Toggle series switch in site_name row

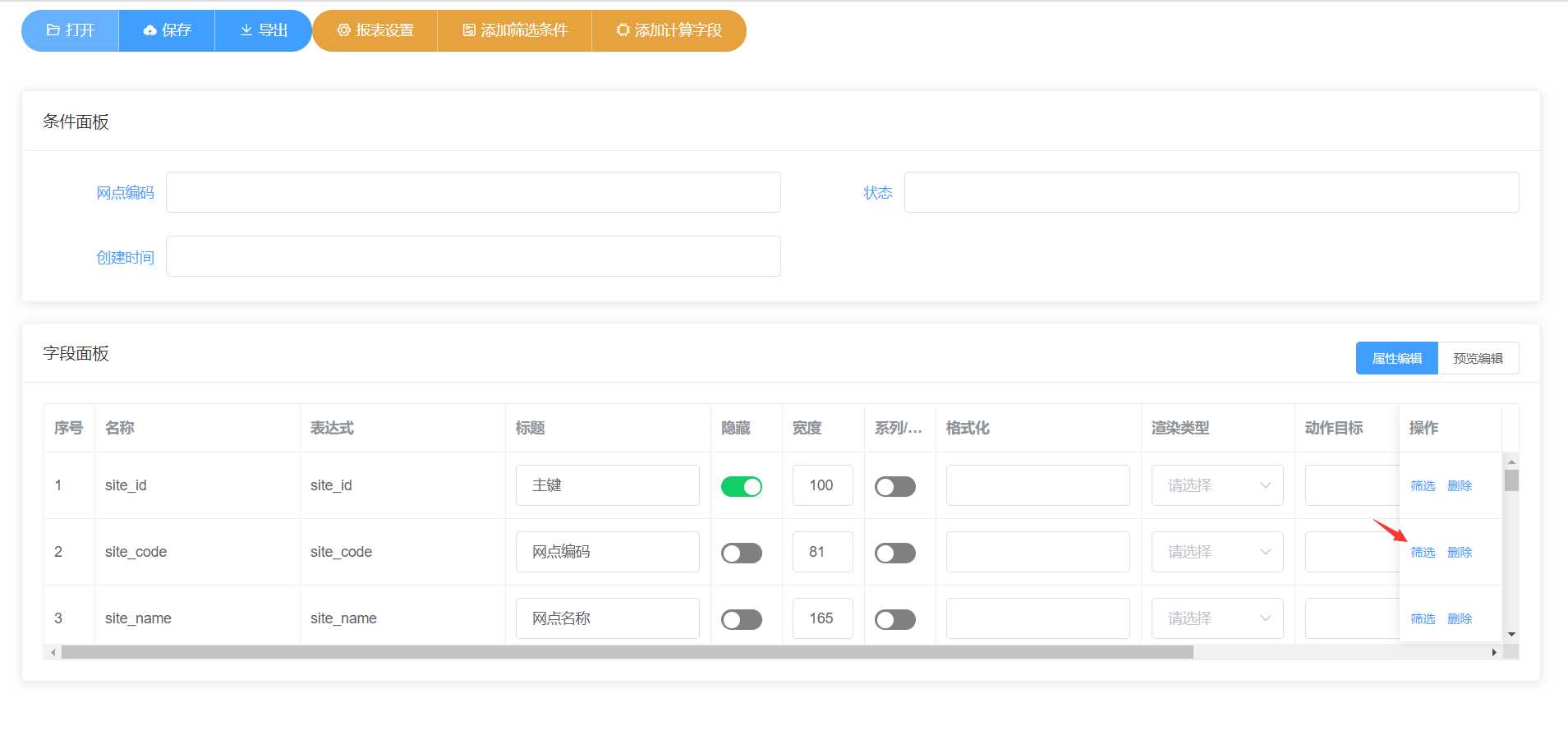click(895, 619)
